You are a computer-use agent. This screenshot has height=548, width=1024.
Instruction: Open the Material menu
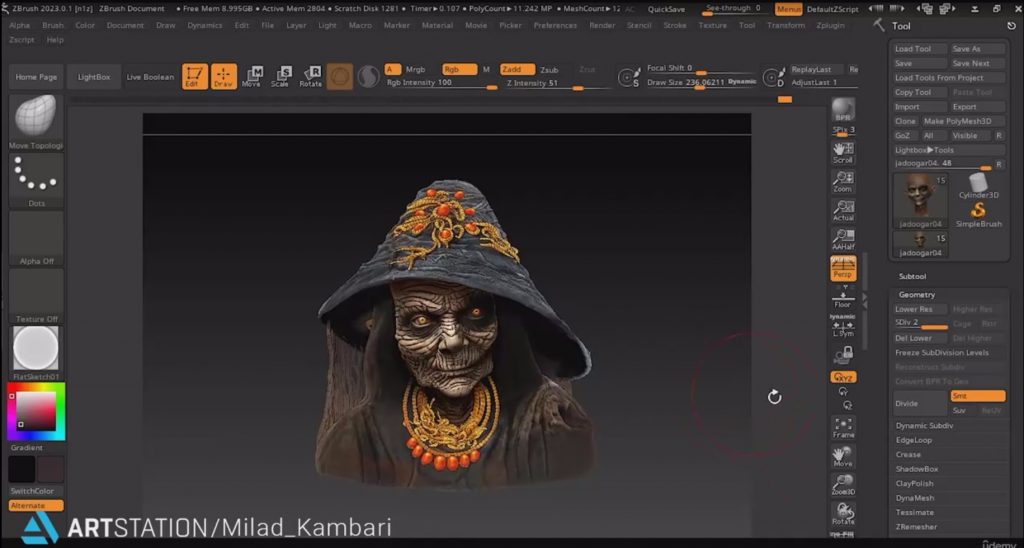pos(437,25)
